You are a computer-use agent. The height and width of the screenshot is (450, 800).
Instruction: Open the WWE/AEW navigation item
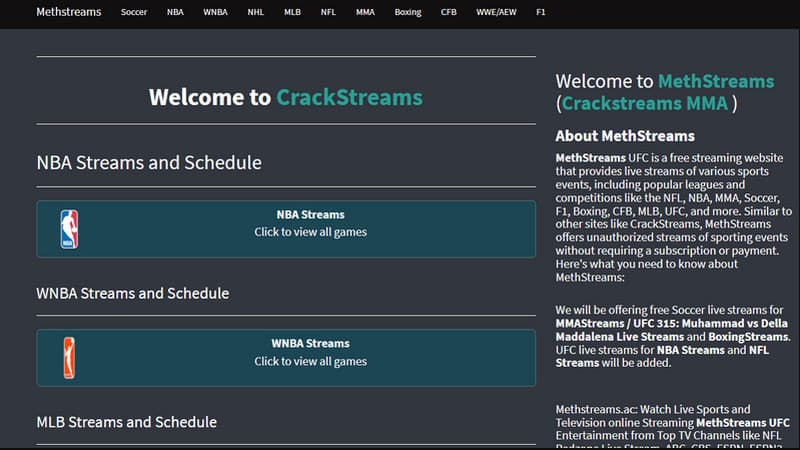click(495, 13)
